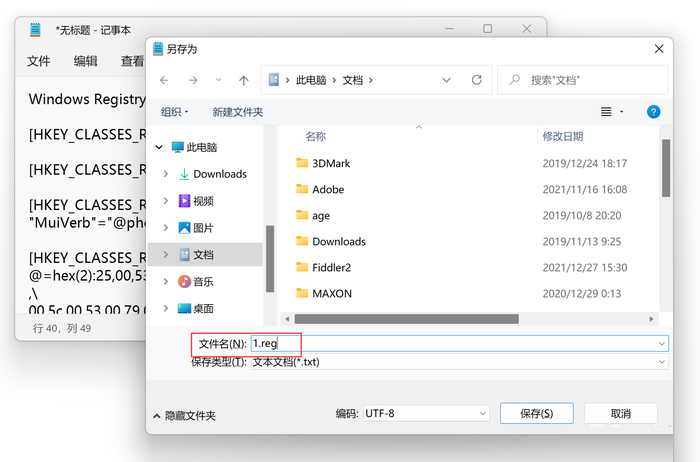Screen dimensions: 700x462
Task: Expand the 音乐 tree node
Action: tap(166, 281)
